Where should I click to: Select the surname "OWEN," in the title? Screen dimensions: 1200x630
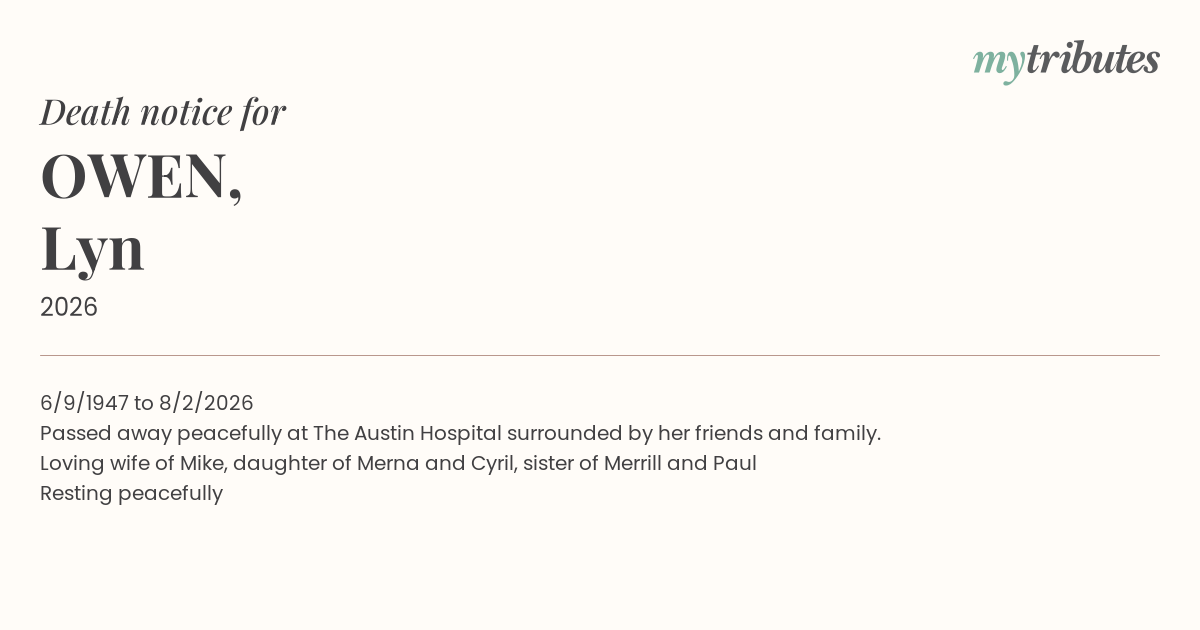coord(141,176)
